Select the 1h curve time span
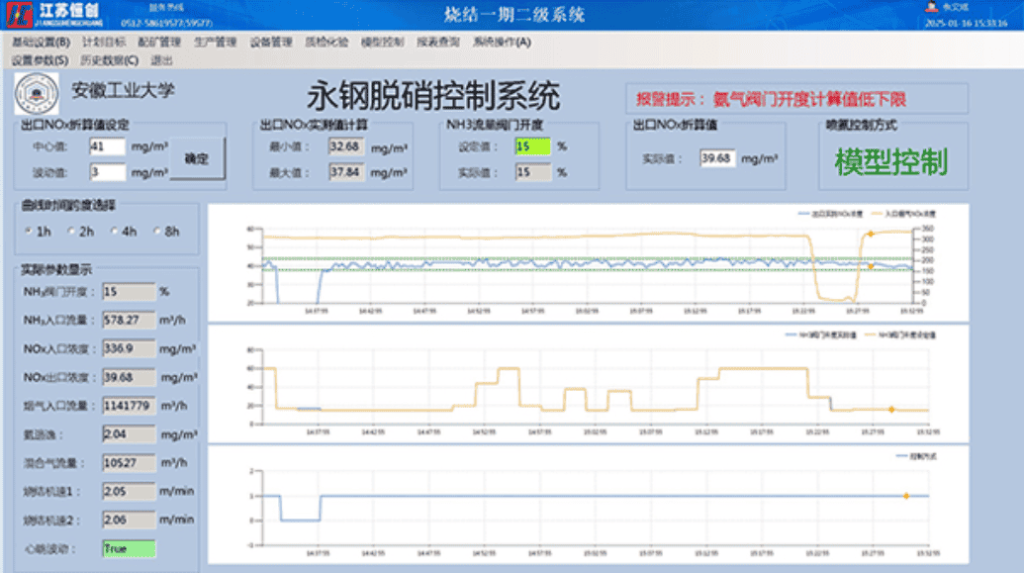This screenshot has height=573, width=1024. 28,232
